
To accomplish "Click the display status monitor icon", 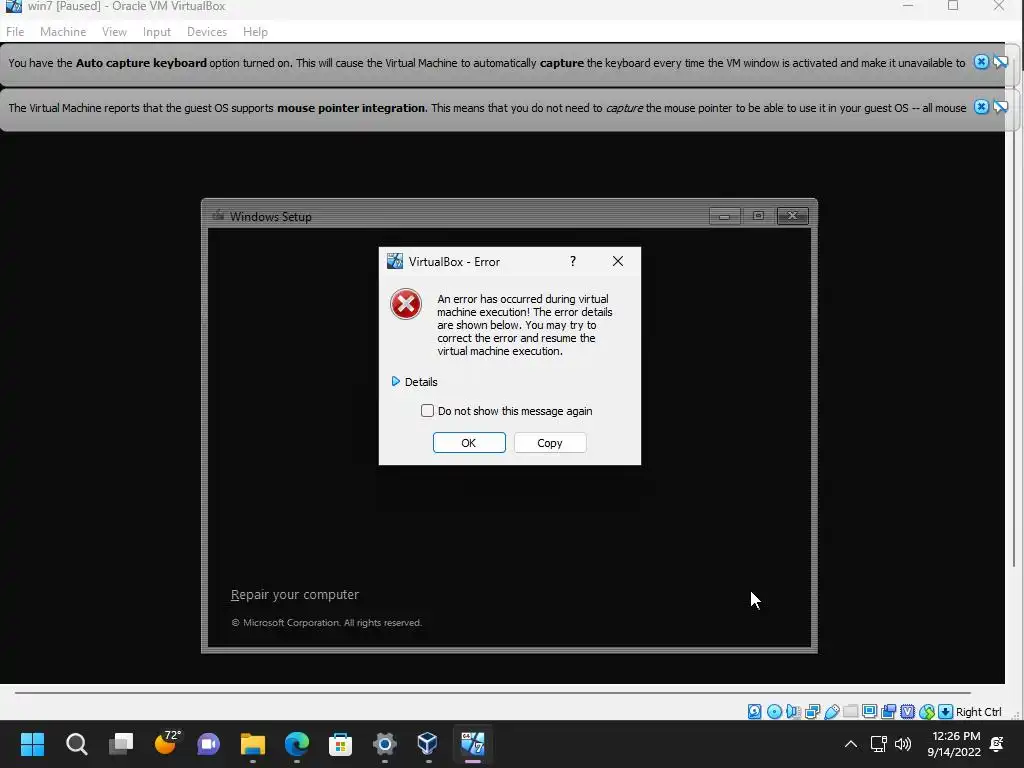I will pyautogui.click(x=869, y=712).
